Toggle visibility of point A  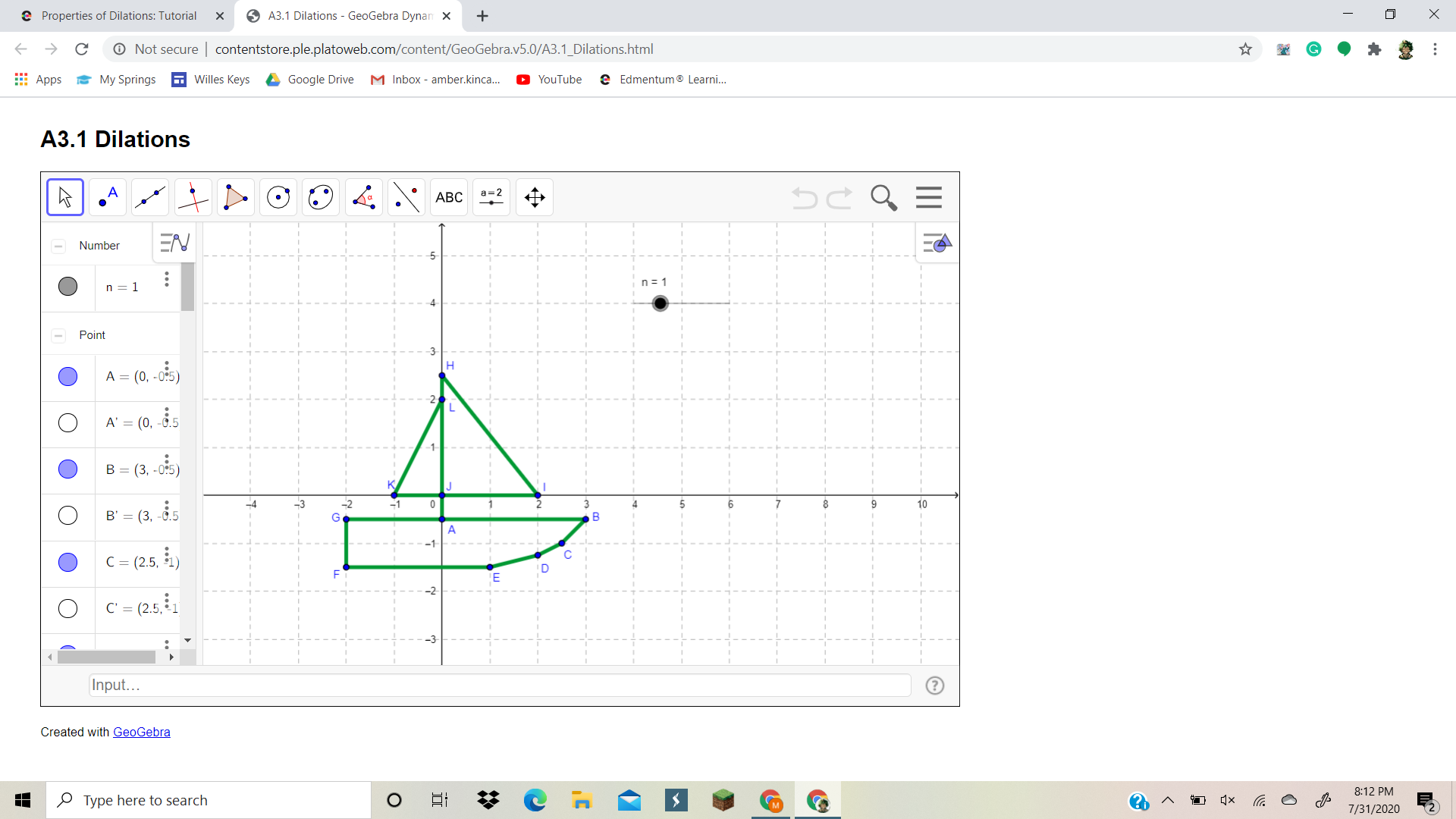point(68,376)
